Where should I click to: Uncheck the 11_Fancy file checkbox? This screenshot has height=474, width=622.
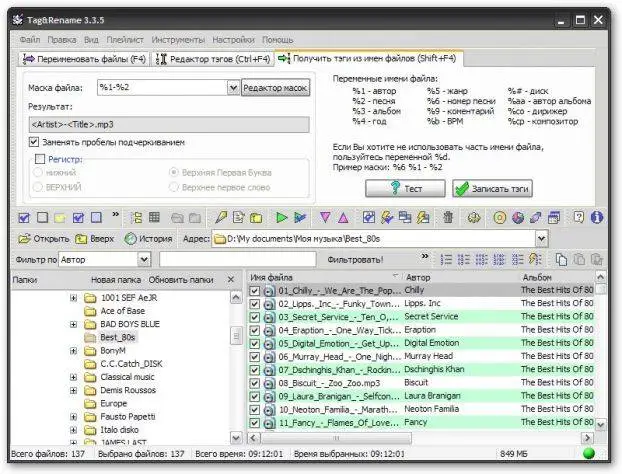tap(254, 423)
